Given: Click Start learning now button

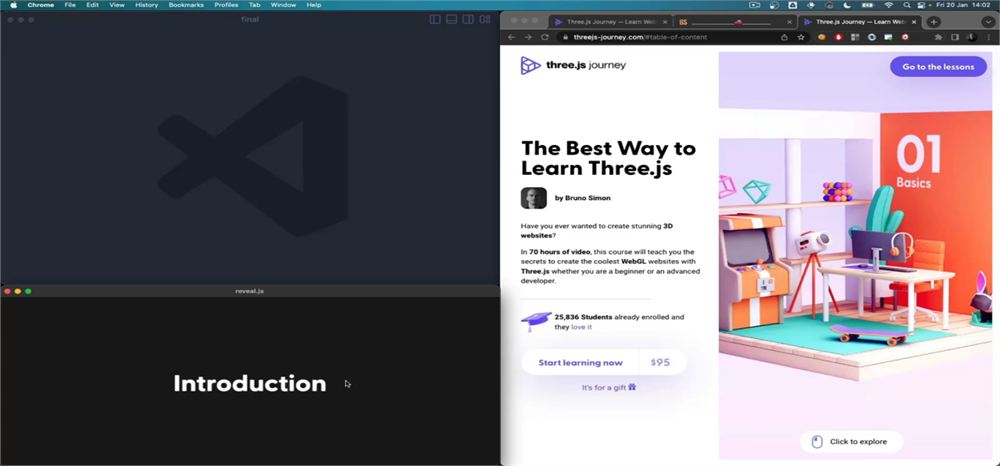Looking at the screenshot, I should pos(580,362).
